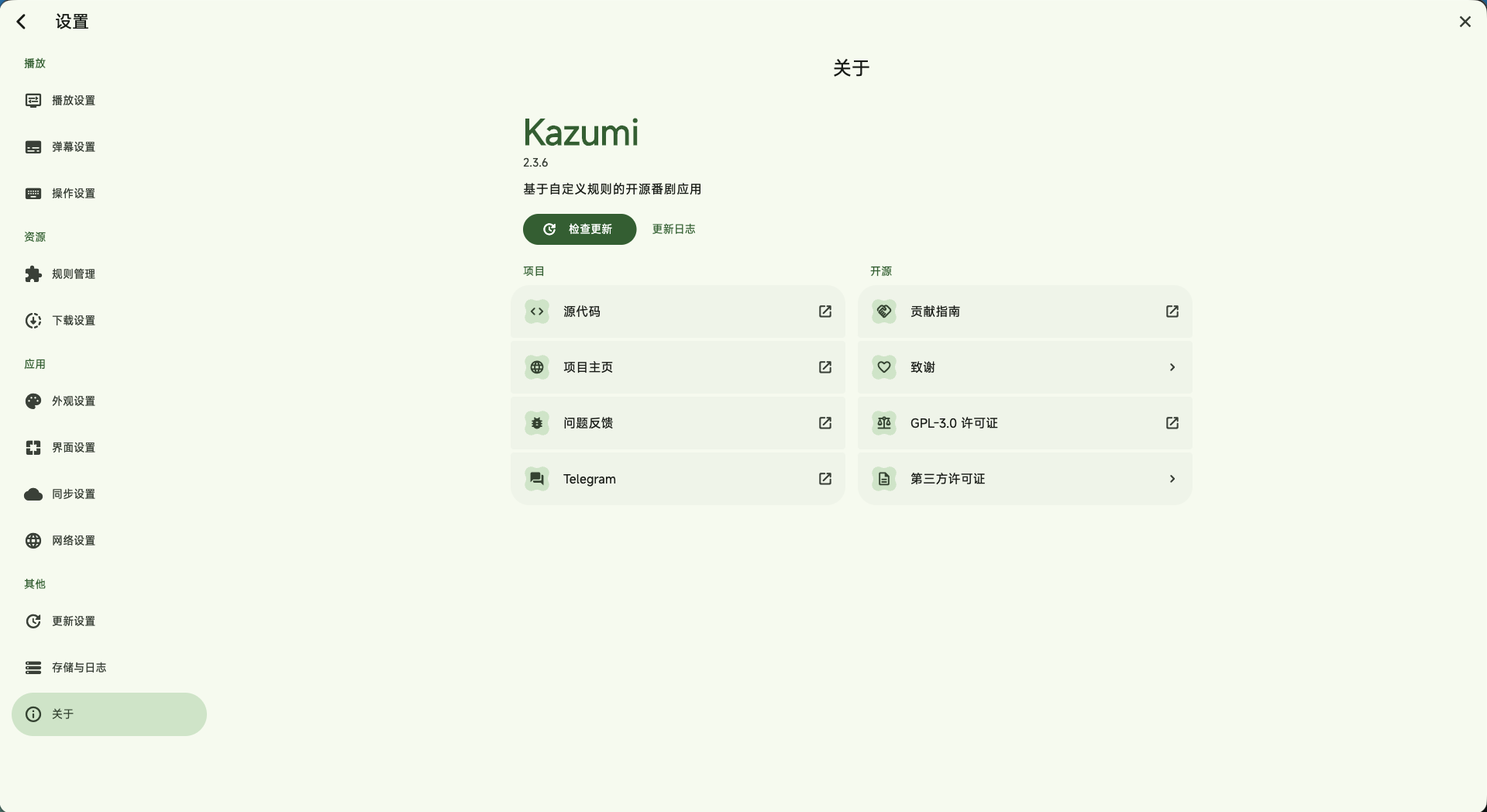The height and width of the screenshot is (812, 1487).
Task: Open the 问题反馈 row
Action: (678, 423)
